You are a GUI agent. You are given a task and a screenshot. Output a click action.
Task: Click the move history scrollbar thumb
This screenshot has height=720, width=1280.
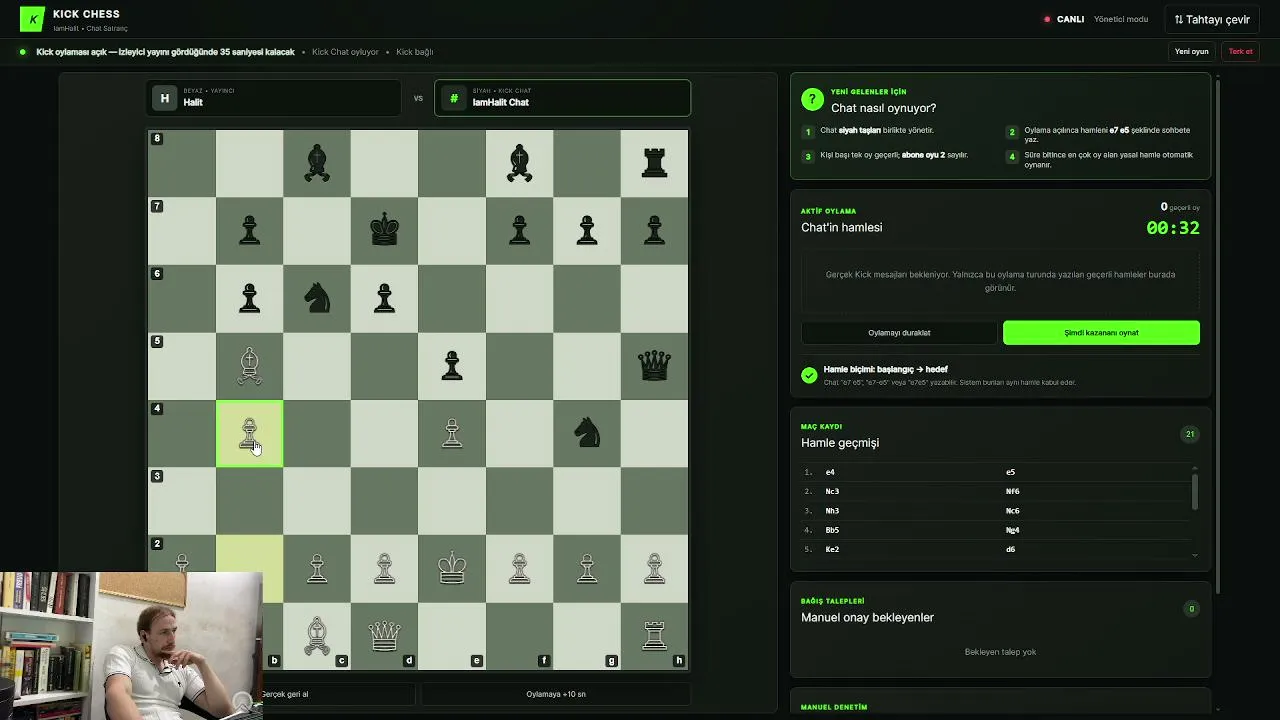(x=1194, y=492)
